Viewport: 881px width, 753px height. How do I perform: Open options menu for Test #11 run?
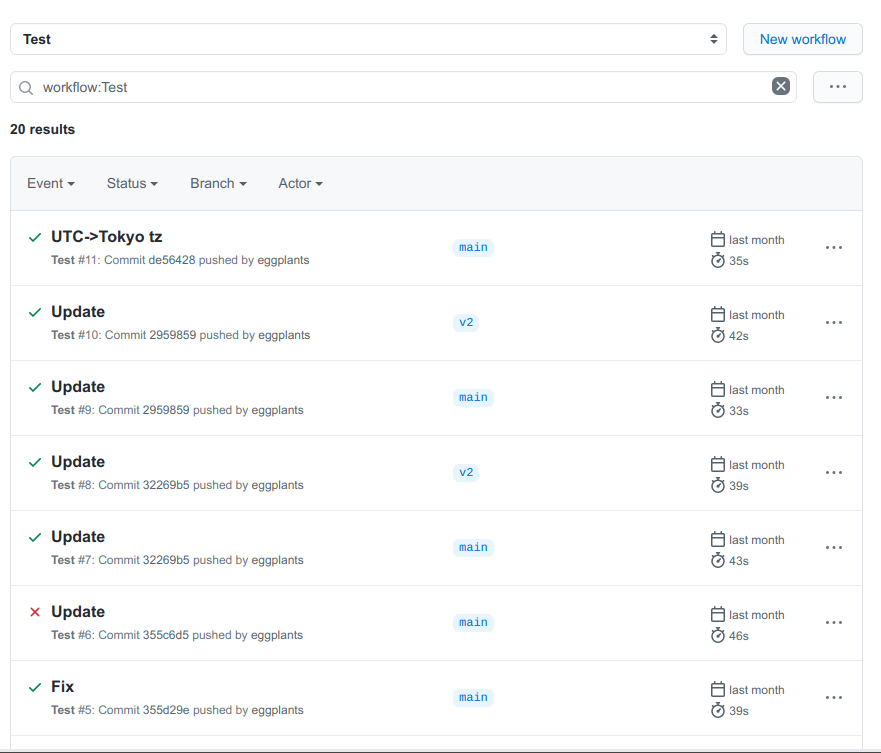click(x=834, y=248)
